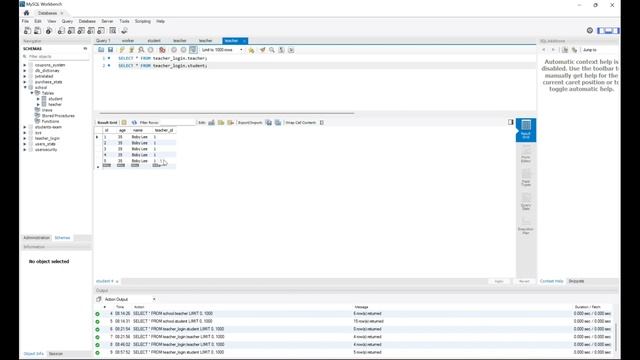This screenshot has width=640, height=360.
Task: Open a new SQL tab icon in main toolbar
Action: click(27, 31)
